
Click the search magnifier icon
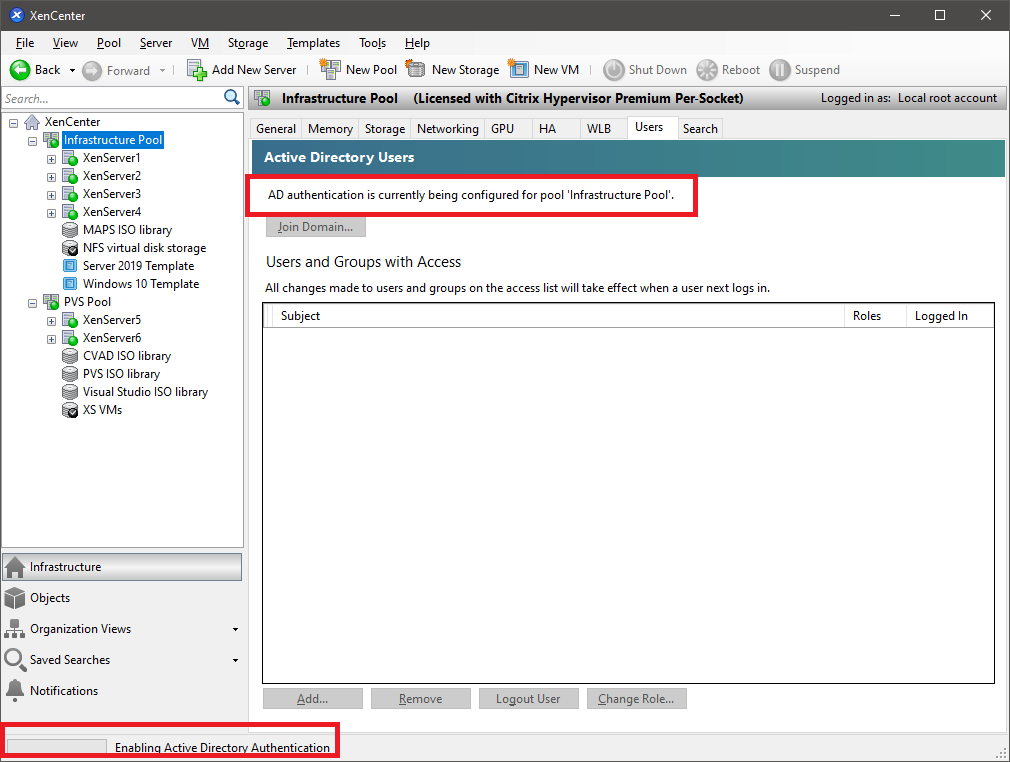(x=232, y=97)
